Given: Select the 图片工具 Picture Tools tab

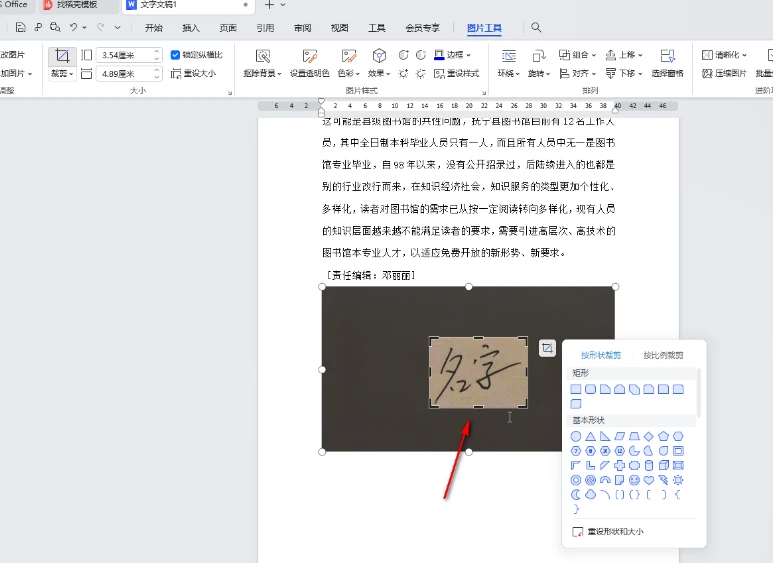Looking at the screenshot, I should 484,28.
